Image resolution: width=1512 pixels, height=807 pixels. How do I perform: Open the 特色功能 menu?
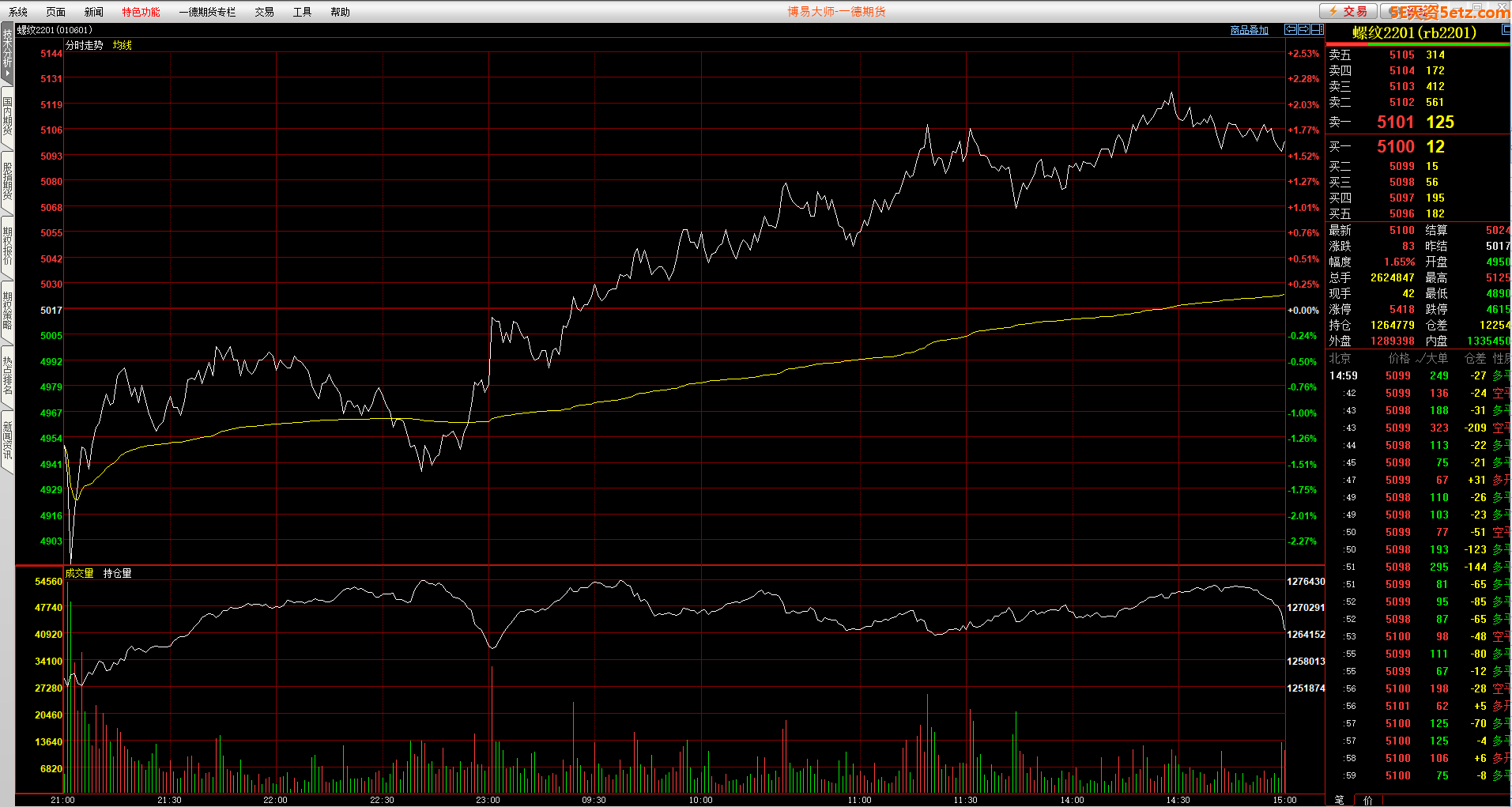(x=141, y=12)
